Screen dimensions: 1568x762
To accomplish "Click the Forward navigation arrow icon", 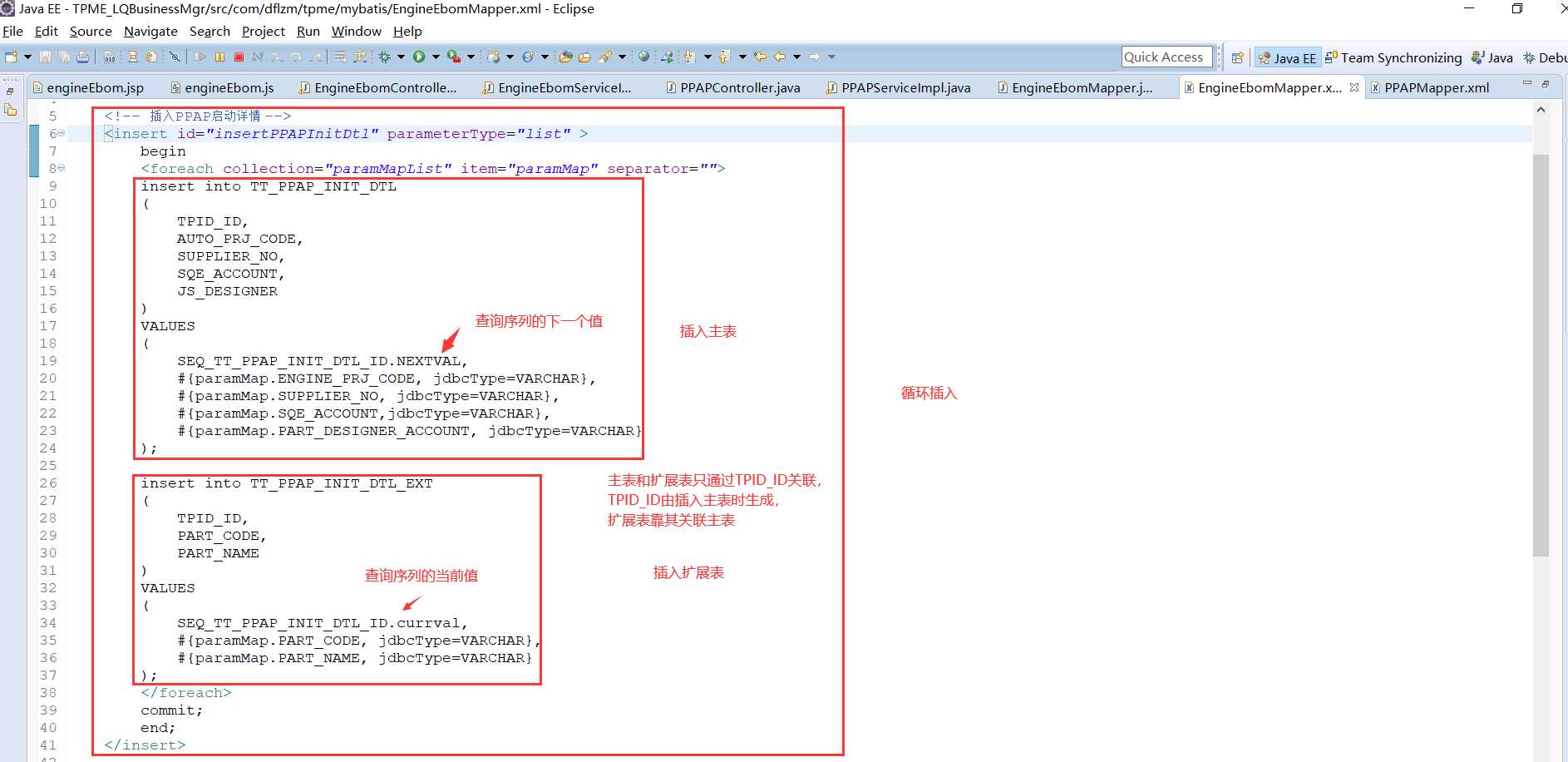I will tap(814, 57).
